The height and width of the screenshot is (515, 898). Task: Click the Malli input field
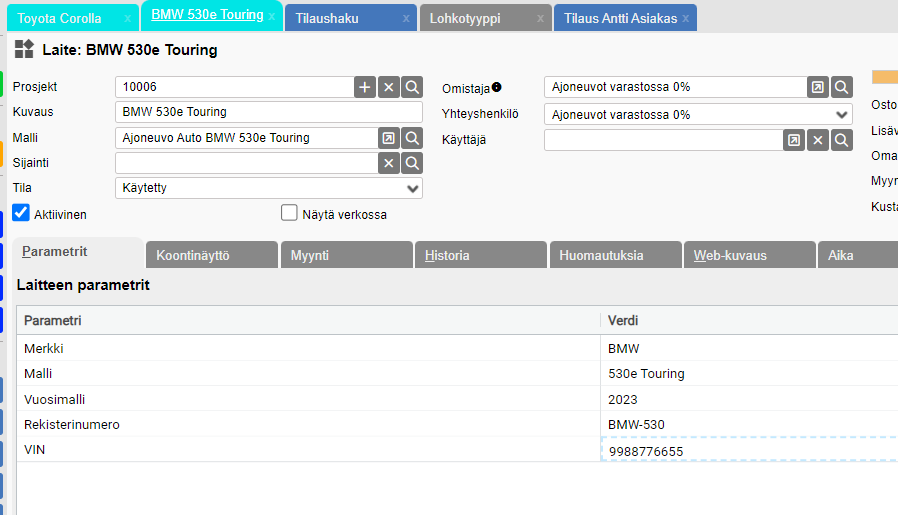(x=246, y=138)
